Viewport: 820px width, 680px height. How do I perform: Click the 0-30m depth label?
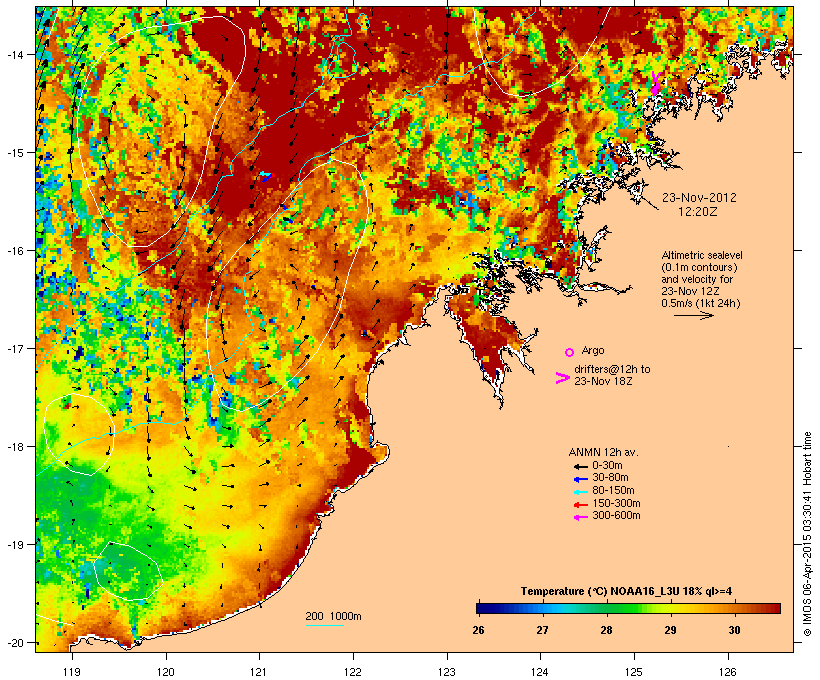click(607, 466)
